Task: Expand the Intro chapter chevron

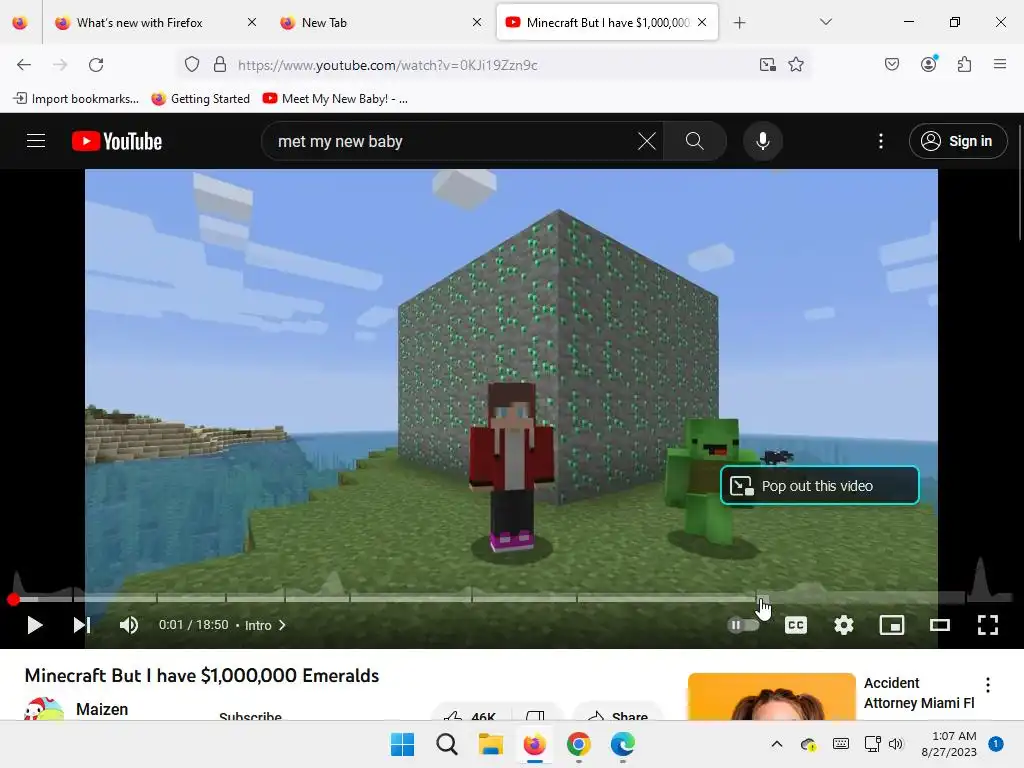Action: [282, 625]
